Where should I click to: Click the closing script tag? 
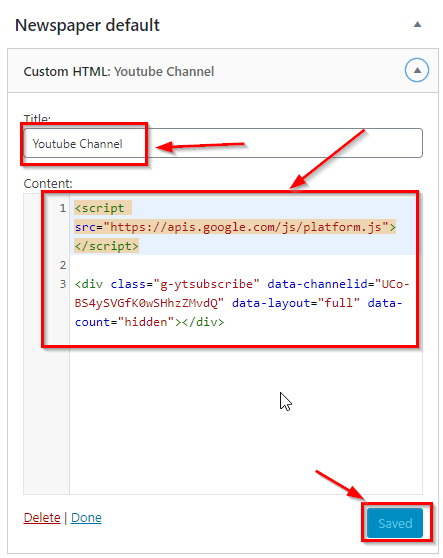point(106,246)
